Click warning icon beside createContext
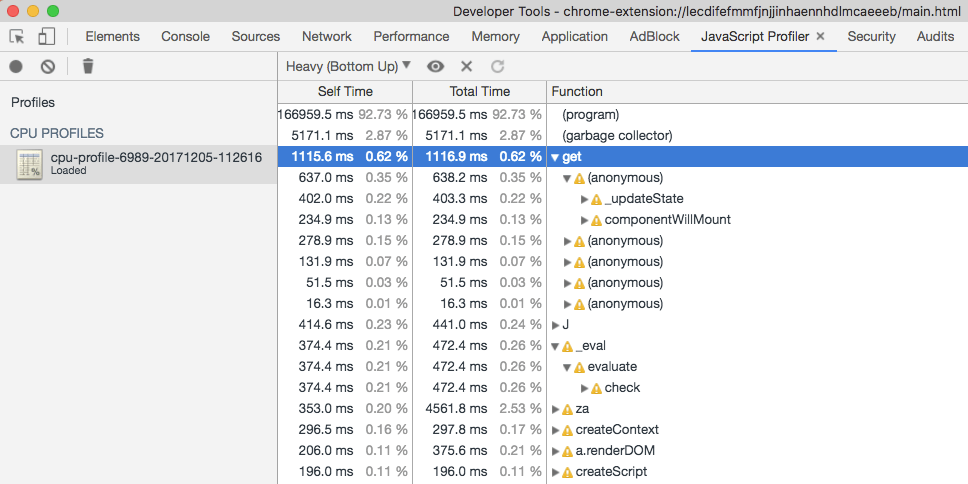This screenshot has width=968, height=484. click(x=567, y=430)
